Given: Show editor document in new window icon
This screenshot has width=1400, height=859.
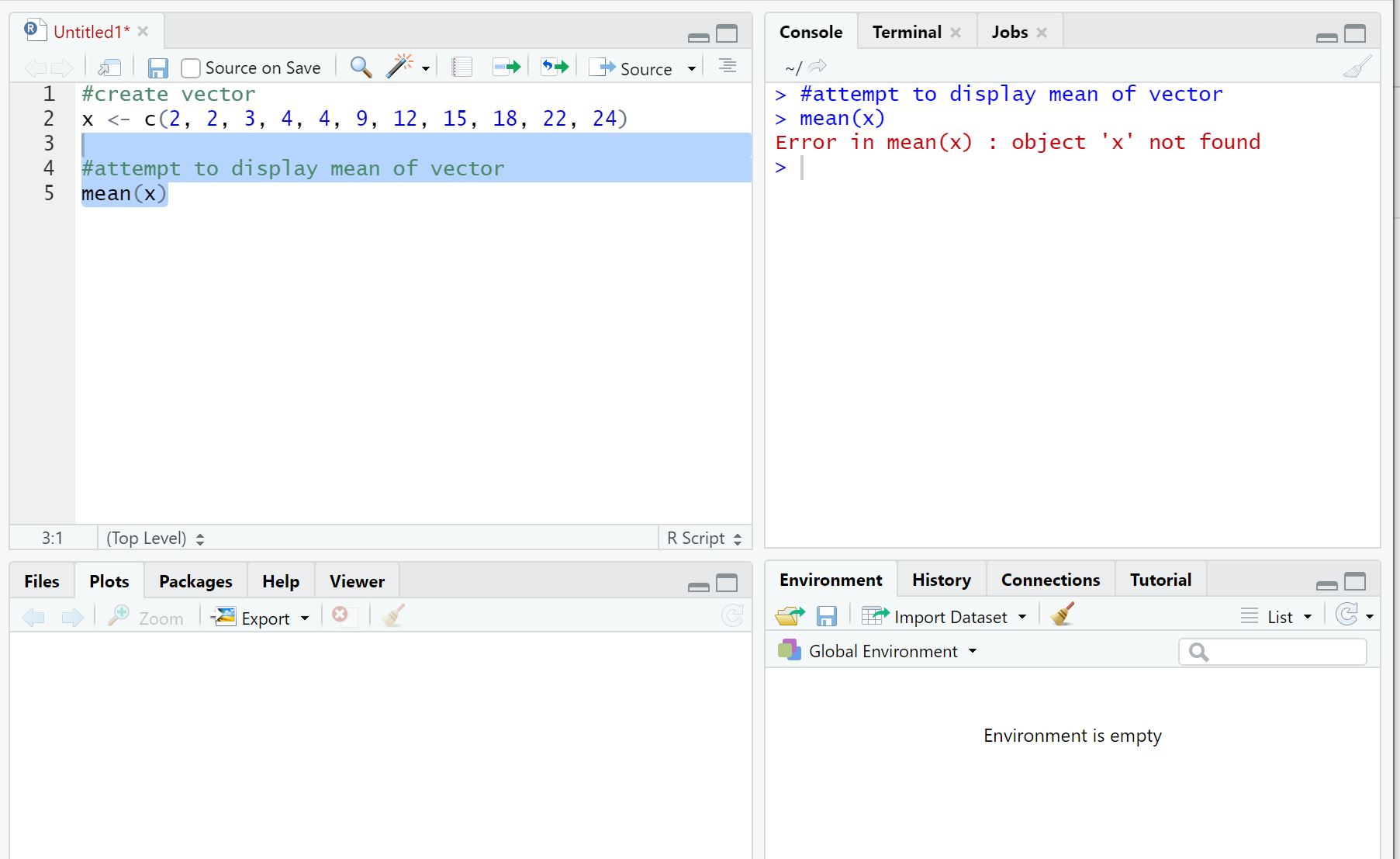Looking at the screenshot, I should 109,68.
